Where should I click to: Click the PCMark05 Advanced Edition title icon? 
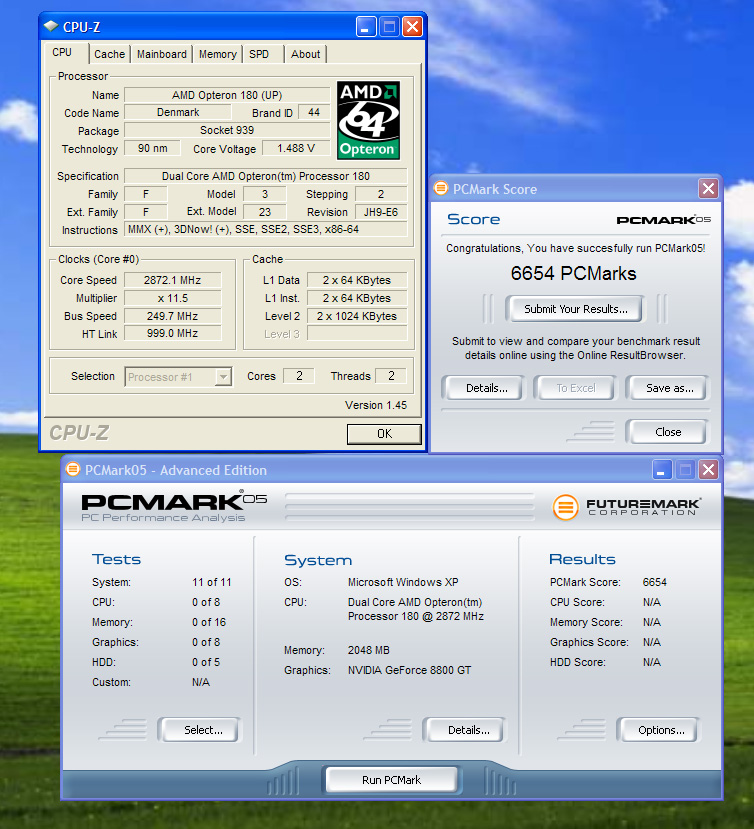point(73,469)
